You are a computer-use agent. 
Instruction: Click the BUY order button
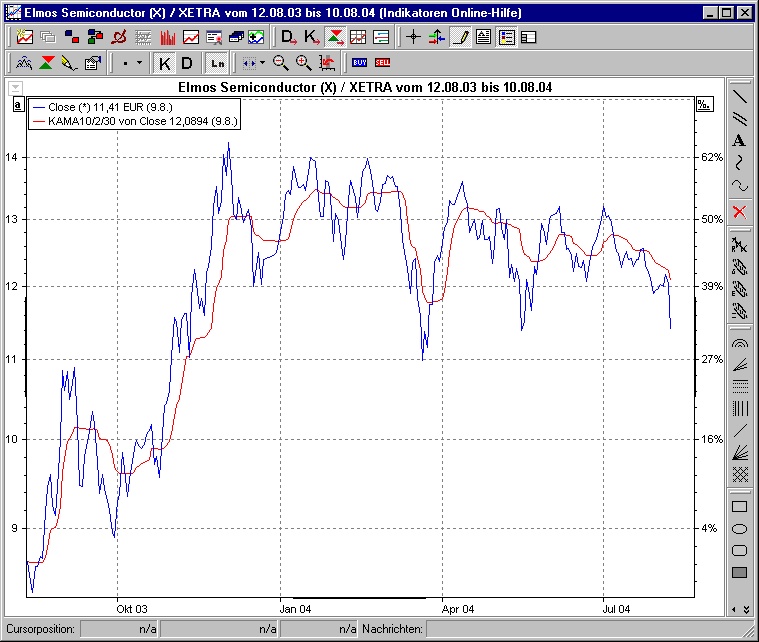tap(359, 62)
